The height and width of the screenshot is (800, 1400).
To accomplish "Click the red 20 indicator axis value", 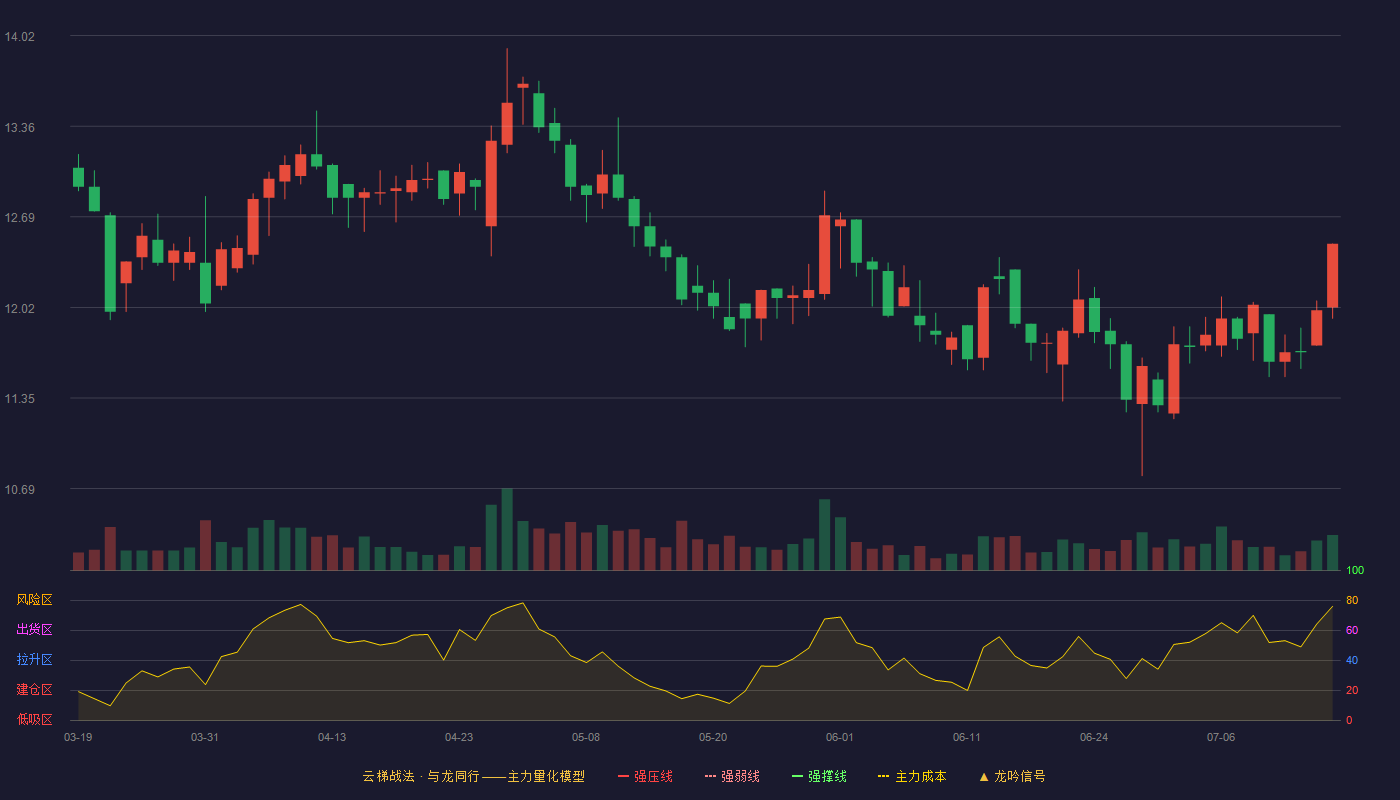I will click(x=1352, y=690).
